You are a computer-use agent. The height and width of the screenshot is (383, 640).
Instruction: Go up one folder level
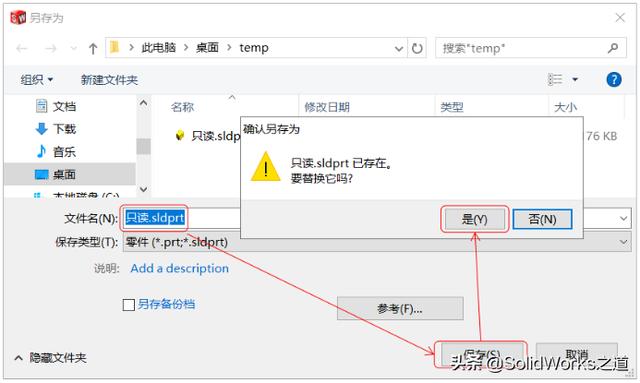93,49
